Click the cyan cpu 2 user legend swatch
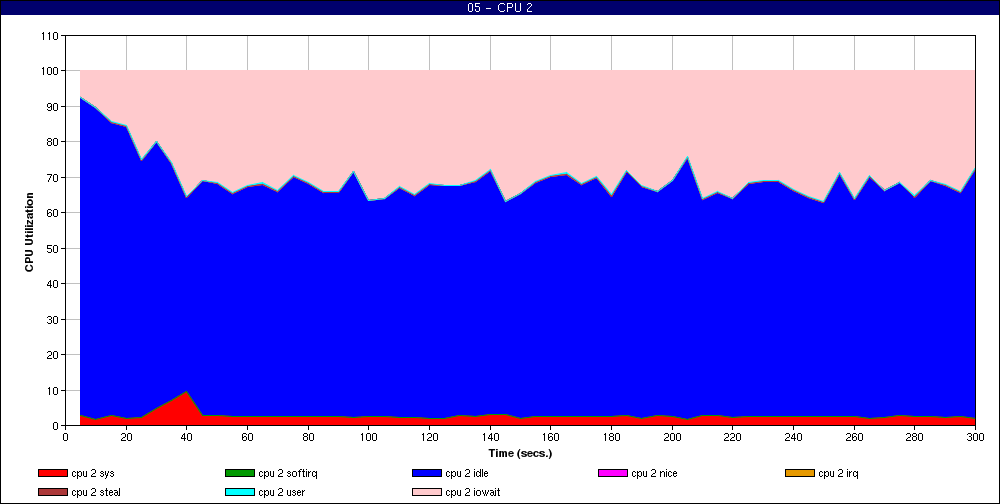This screenshot has height=504, width=1000. click(x=240, y=492)
